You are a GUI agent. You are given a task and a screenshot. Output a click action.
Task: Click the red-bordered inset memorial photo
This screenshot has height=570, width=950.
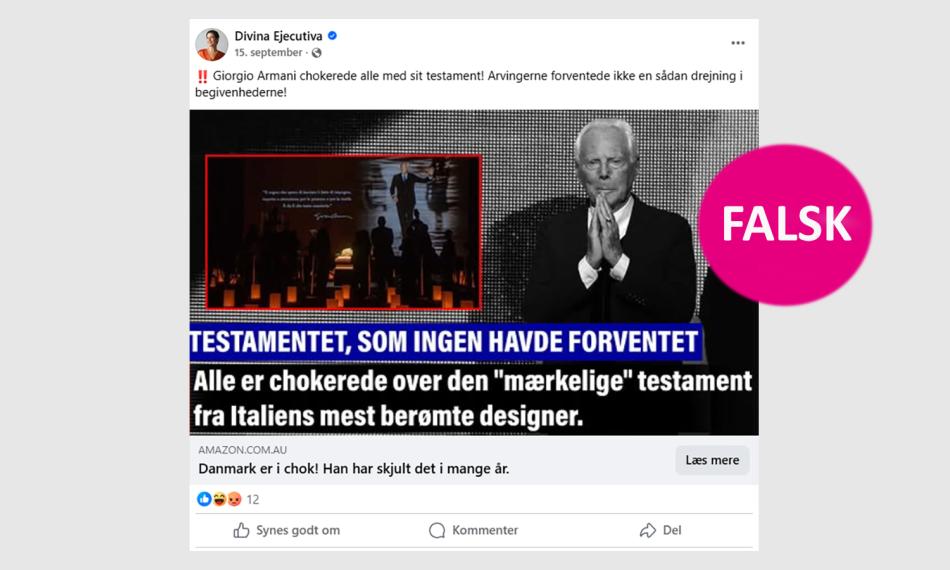(344, 232)
